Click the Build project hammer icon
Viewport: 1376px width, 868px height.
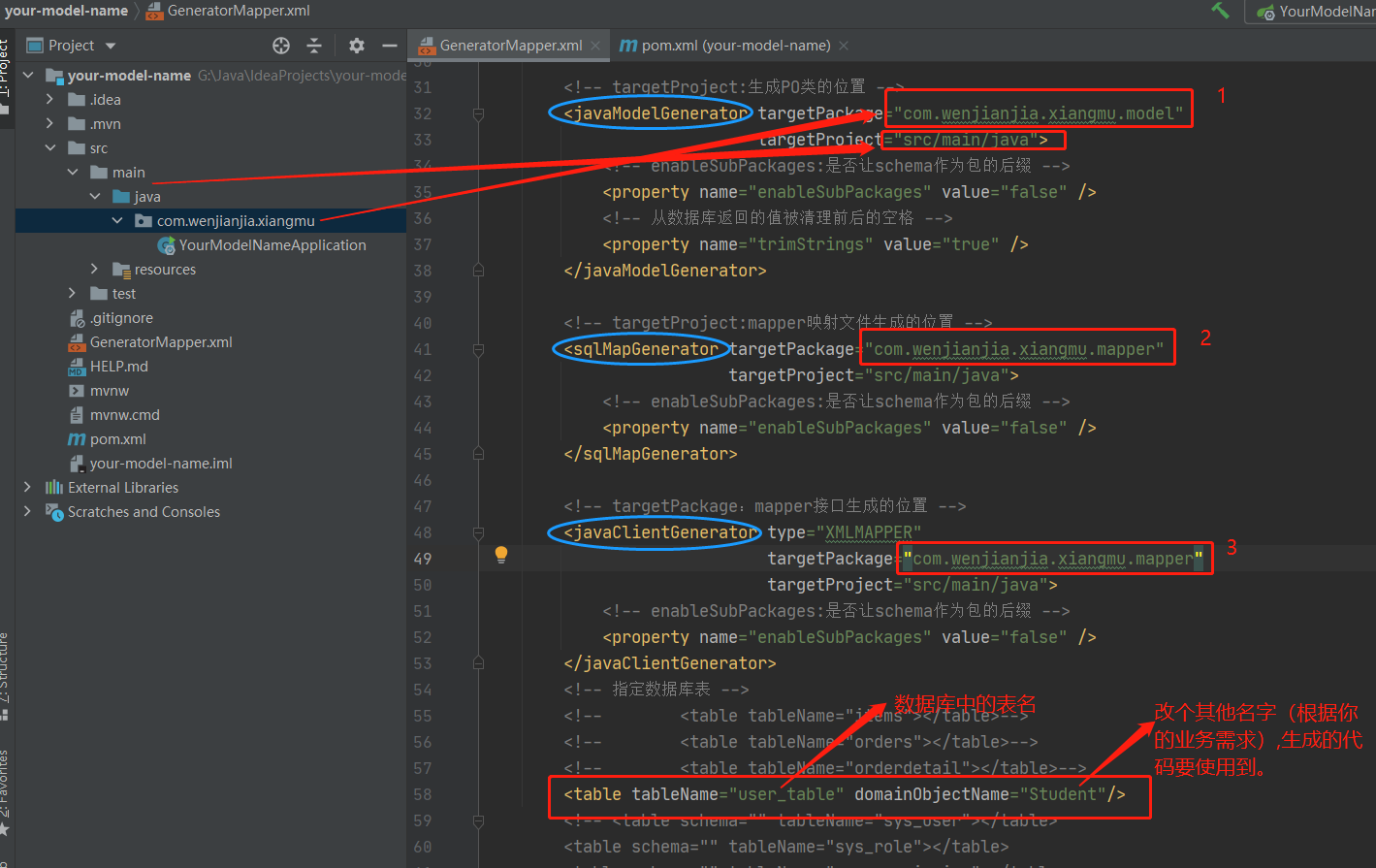(1220, 11)
